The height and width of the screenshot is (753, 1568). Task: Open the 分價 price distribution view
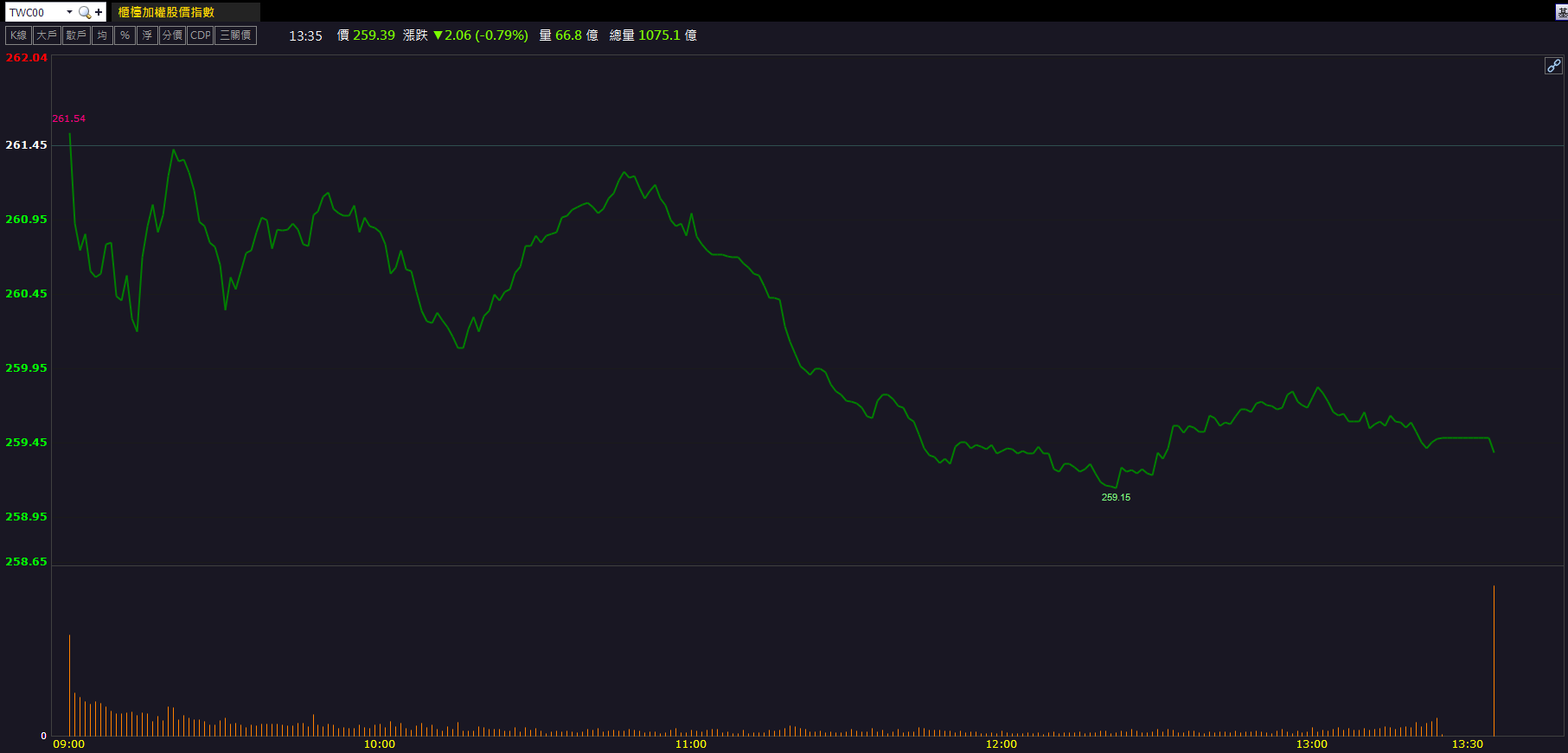pyautogui.click(x=172, y=35)
